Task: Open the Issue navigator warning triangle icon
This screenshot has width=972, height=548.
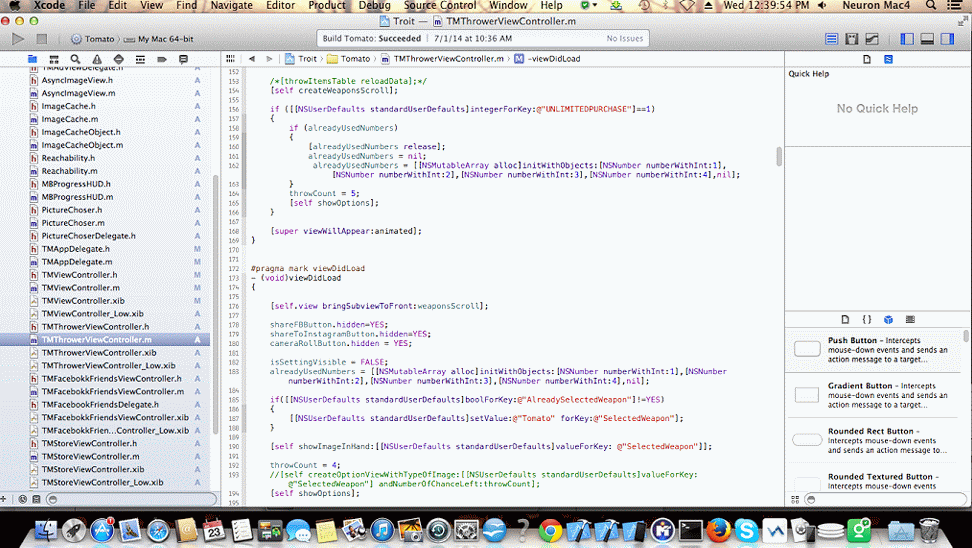Action: click(97, 60)
